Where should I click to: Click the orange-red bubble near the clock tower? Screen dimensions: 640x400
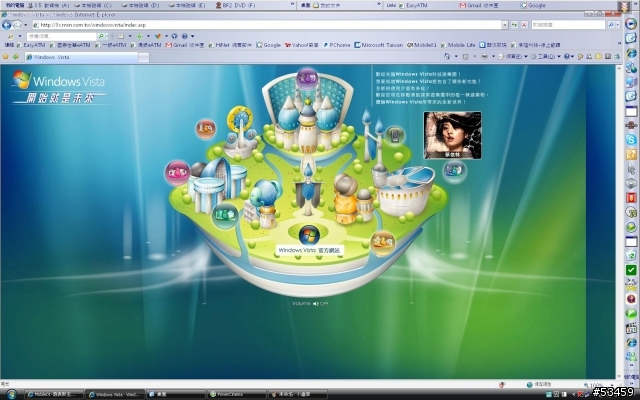coord(206,129)
